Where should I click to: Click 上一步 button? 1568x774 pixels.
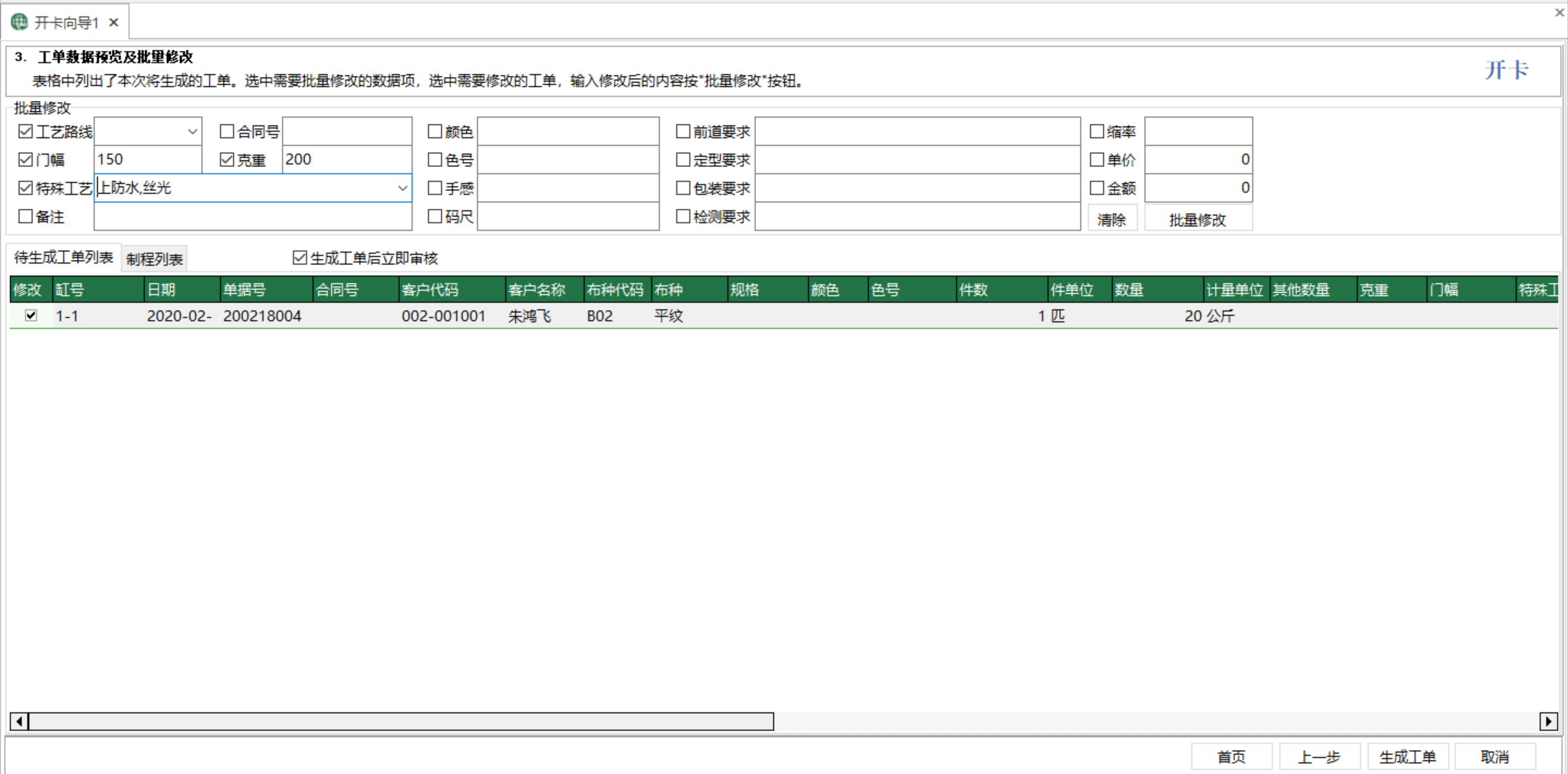tap(1319, 757)
